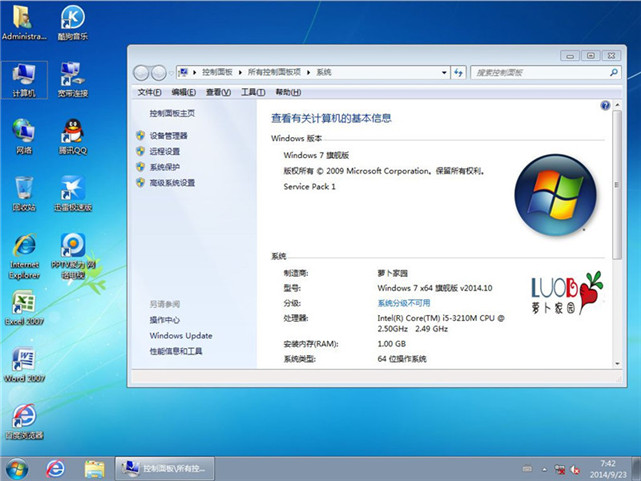Click the network tray icon with red X
Screen dimensions: 641x481
pos(559,470)
